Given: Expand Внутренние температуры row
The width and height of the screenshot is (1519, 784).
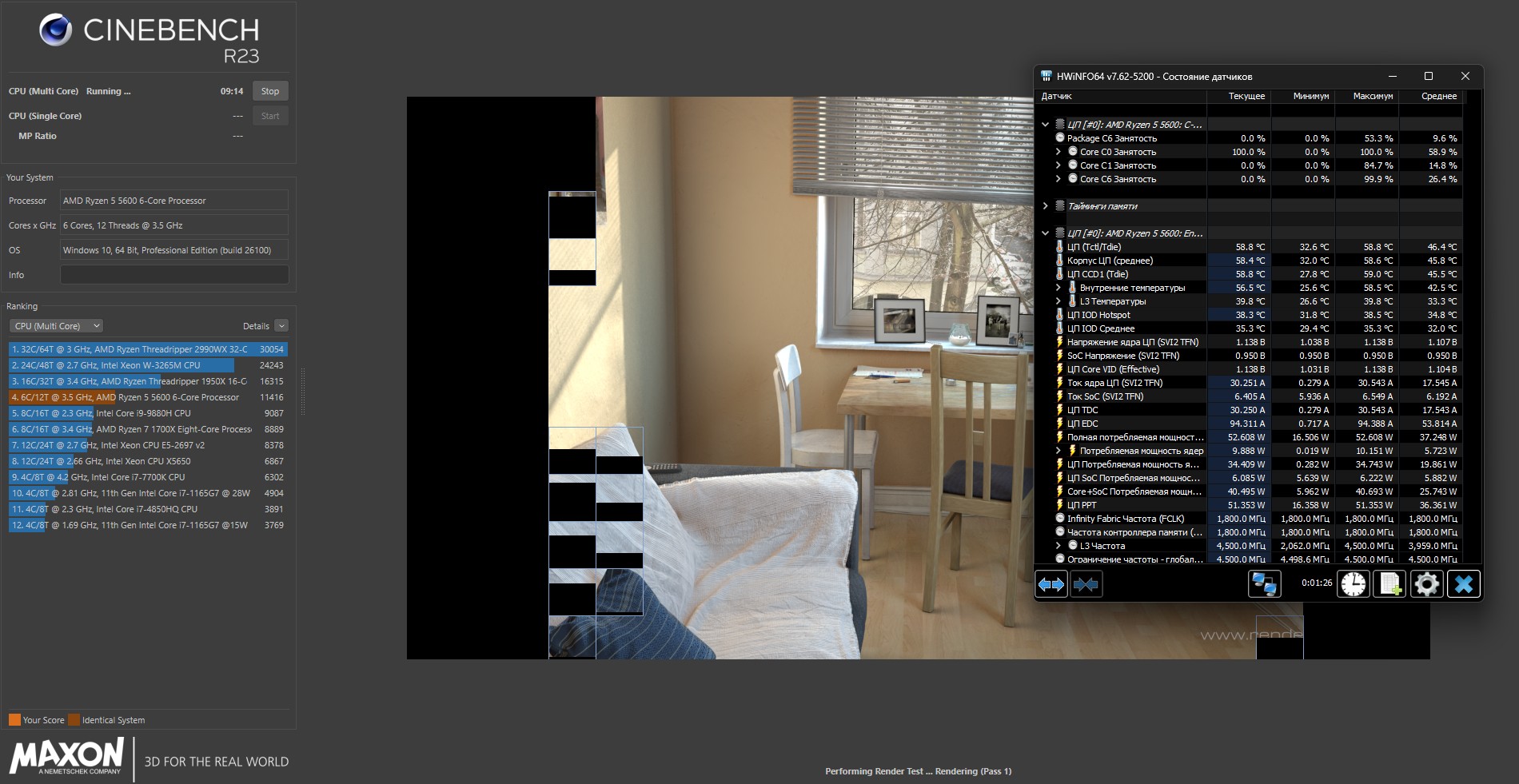Looking at the screenshot, I should 1059,288.
